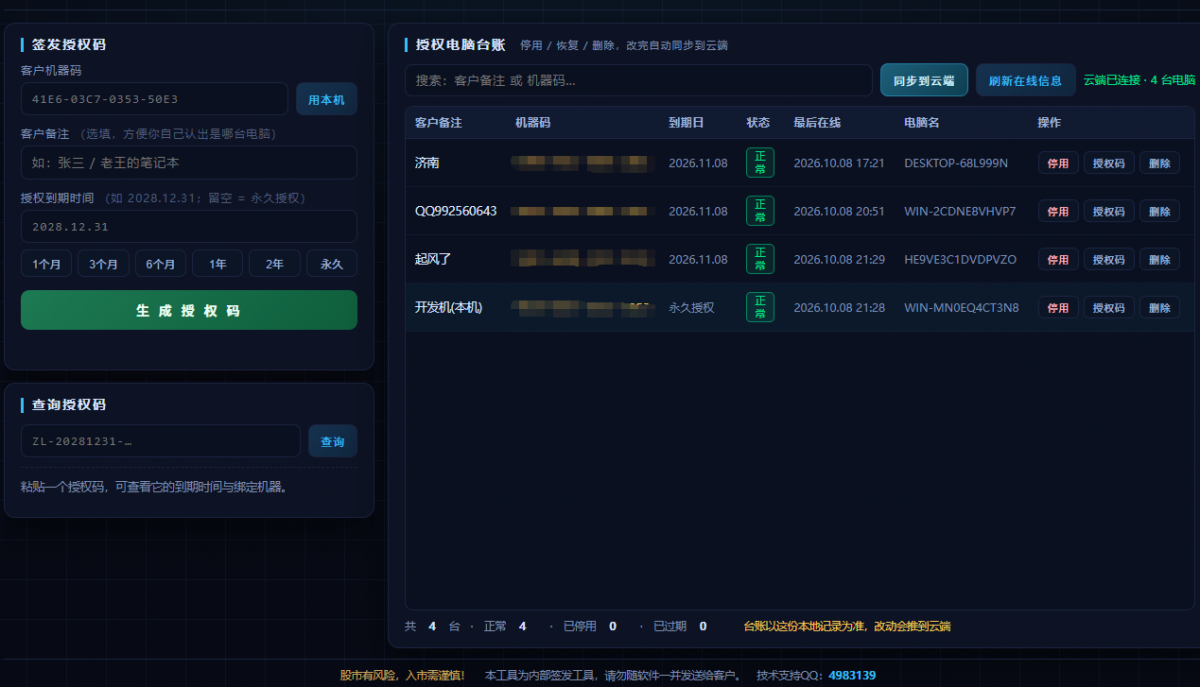Select the WIN-MN0EQ4CT3N8 computer name
The height and width of the screenshot is (687, 1200).
tap(961, 307)
